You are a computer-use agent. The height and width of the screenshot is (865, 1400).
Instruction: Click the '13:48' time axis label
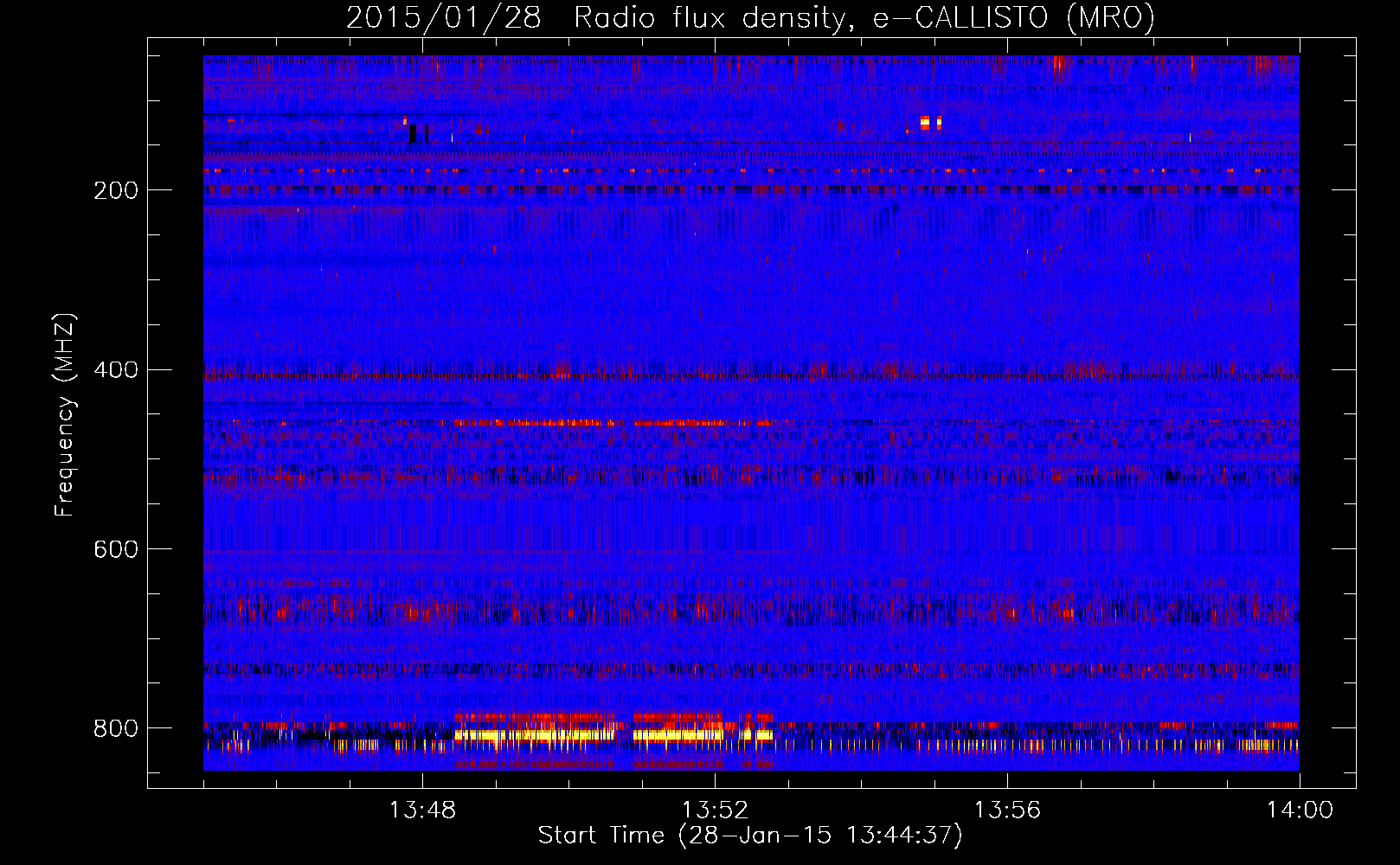[422, 811]
